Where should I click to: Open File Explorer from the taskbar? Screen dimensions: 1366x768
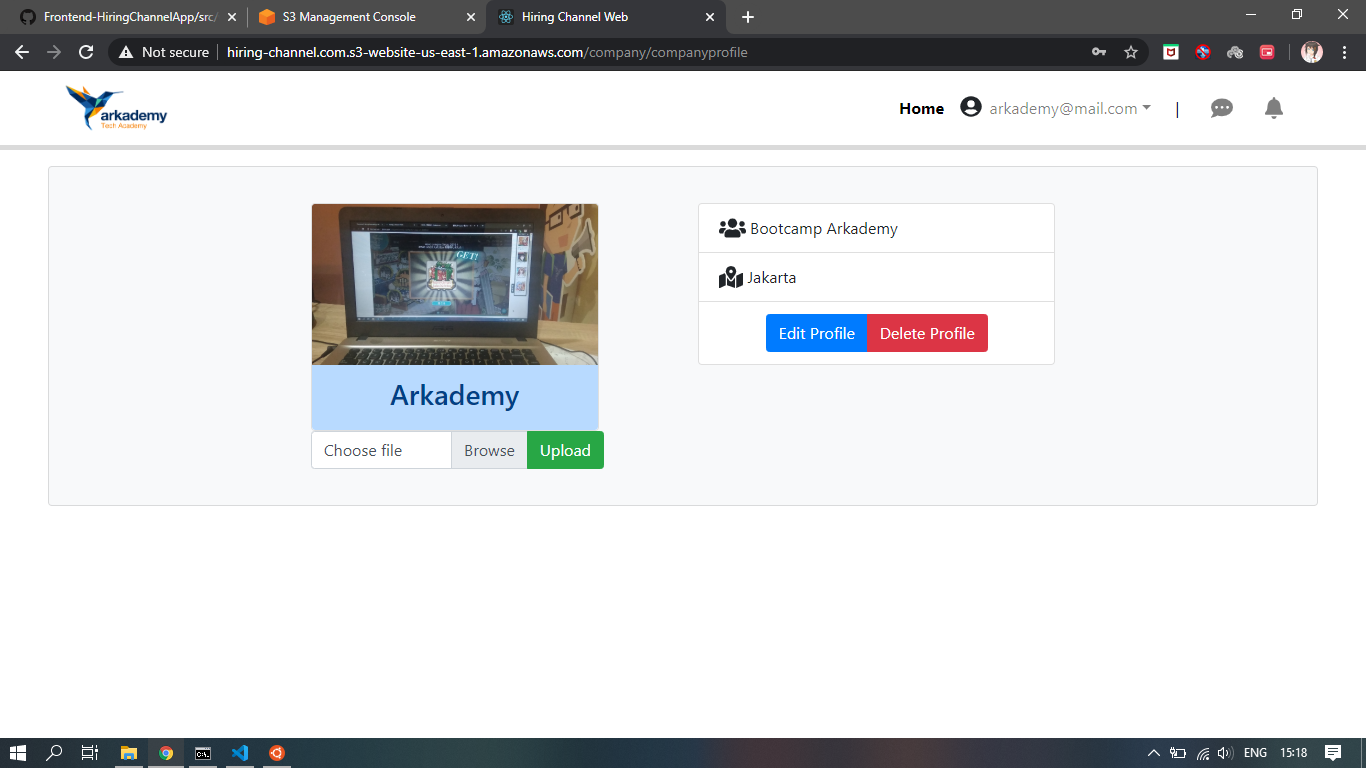click(128, 753)
